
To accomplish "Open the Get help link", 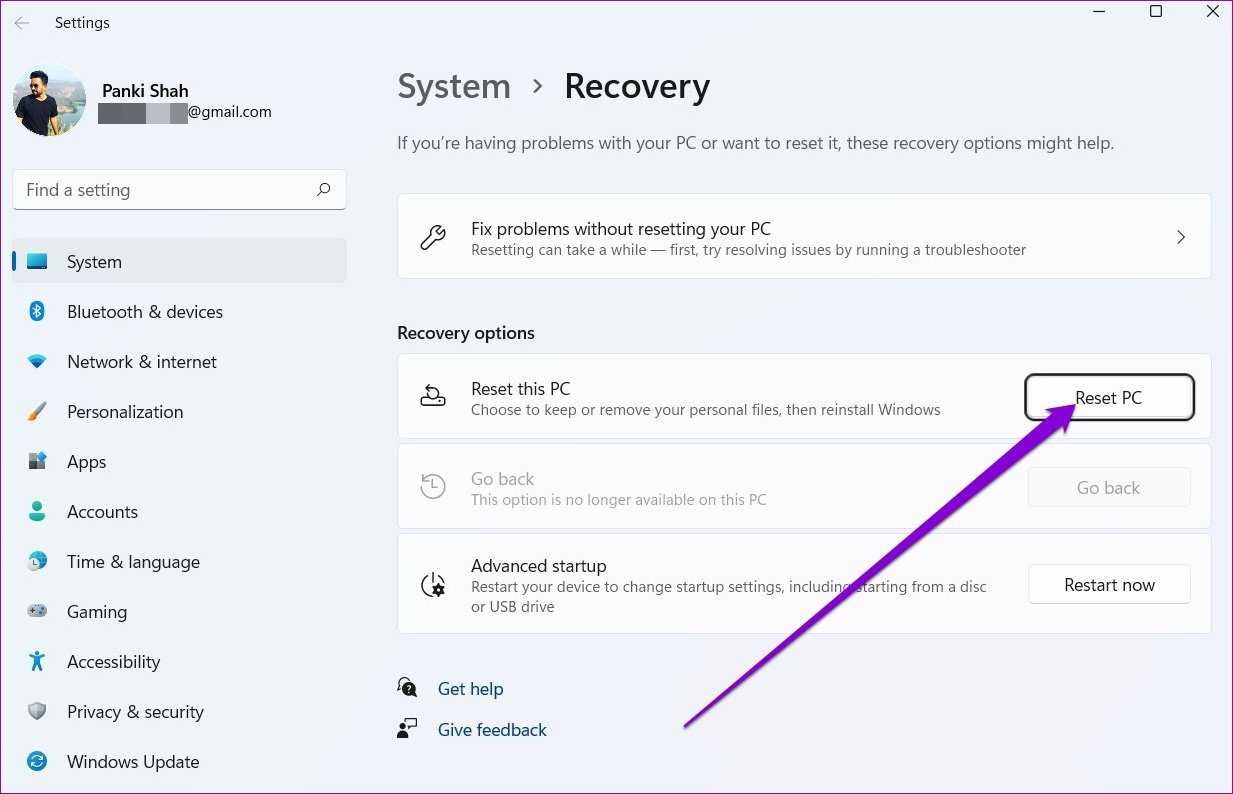I will coord(470,689).
